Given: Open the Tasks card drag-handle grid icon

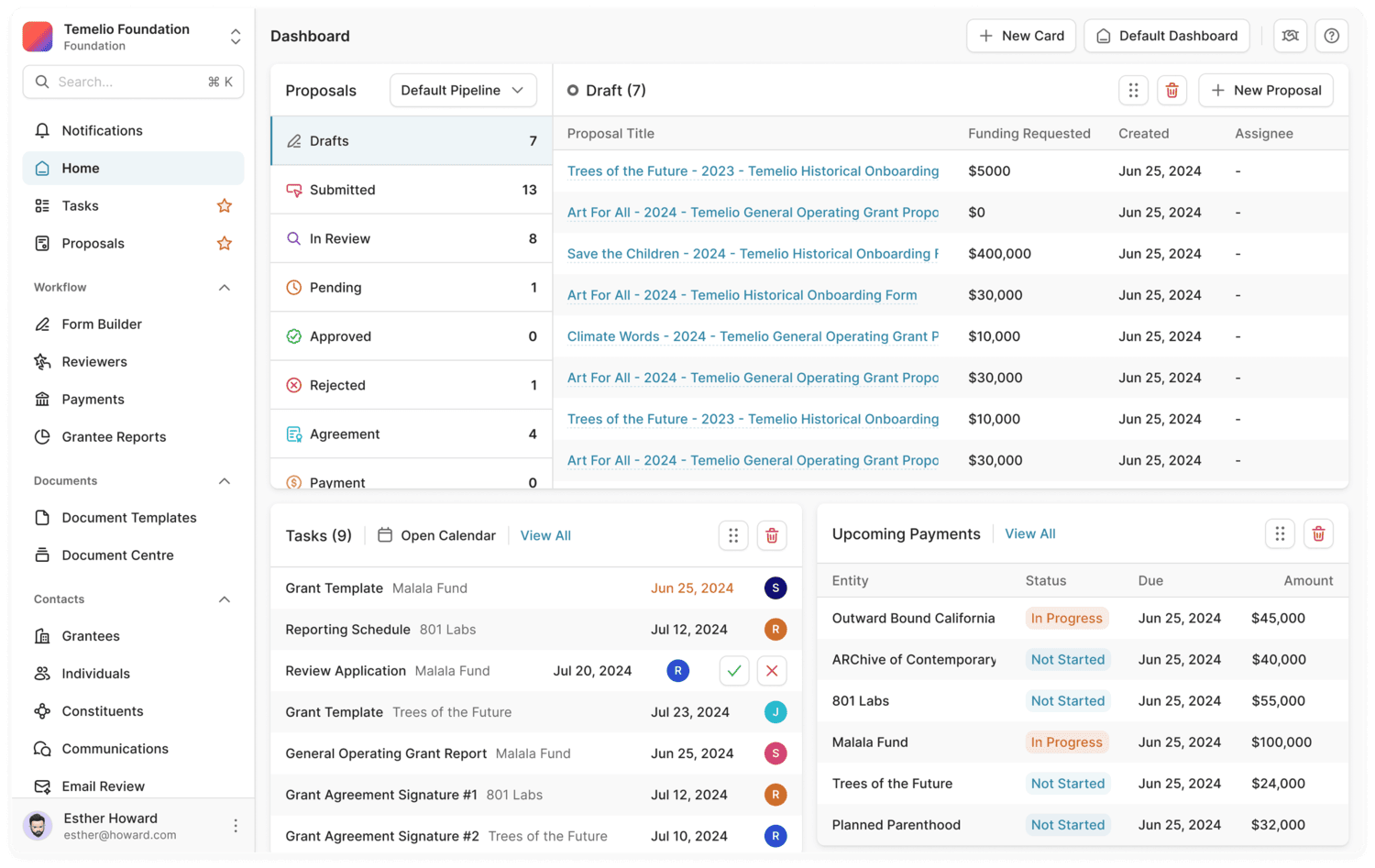Looking at the screenshot, I should coord(733,535).
